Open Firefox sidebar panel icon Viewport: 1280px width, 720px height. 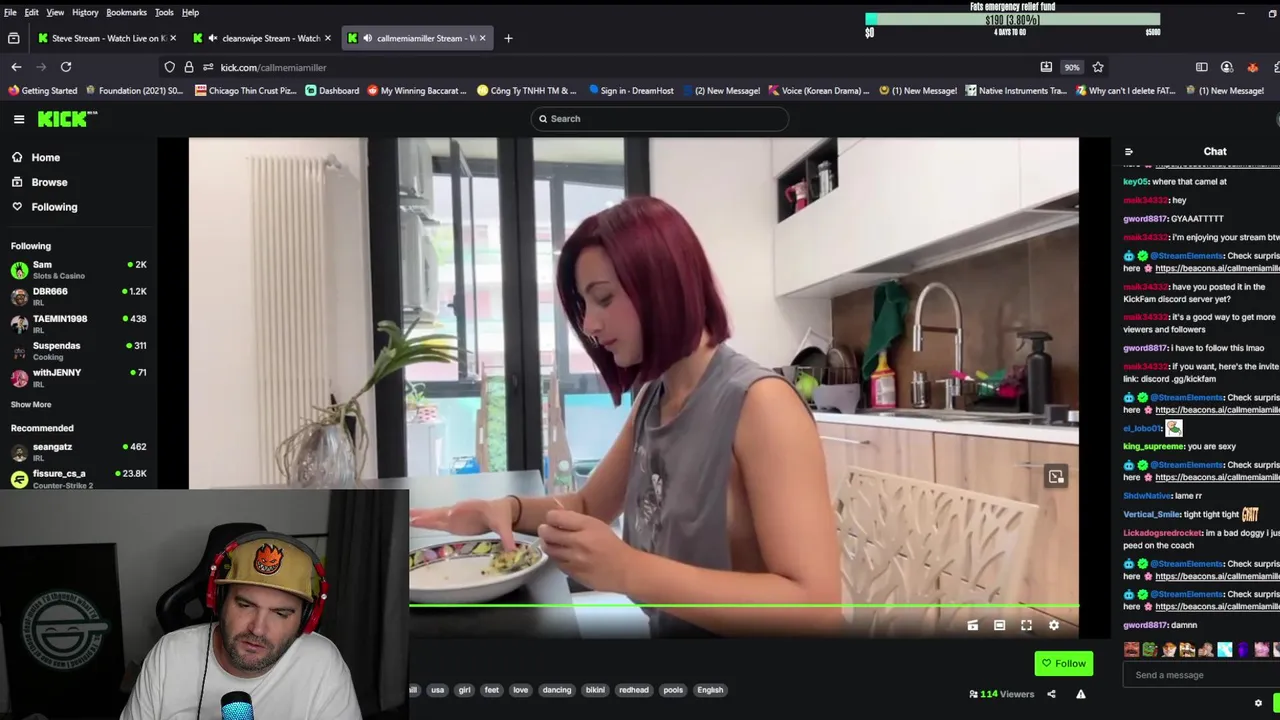[1202, 67]
